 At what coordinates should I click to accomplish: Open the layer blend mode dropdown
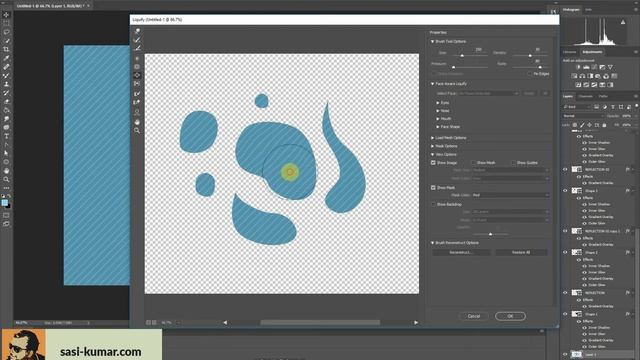tap(583, 116)
